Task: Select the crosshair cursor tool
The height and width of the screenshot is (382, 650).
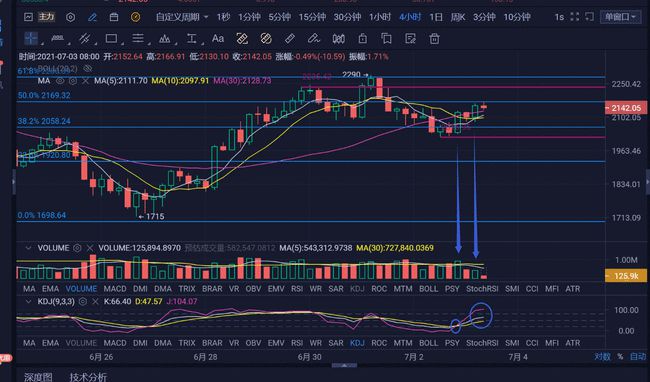Action: tap(31, 39)
